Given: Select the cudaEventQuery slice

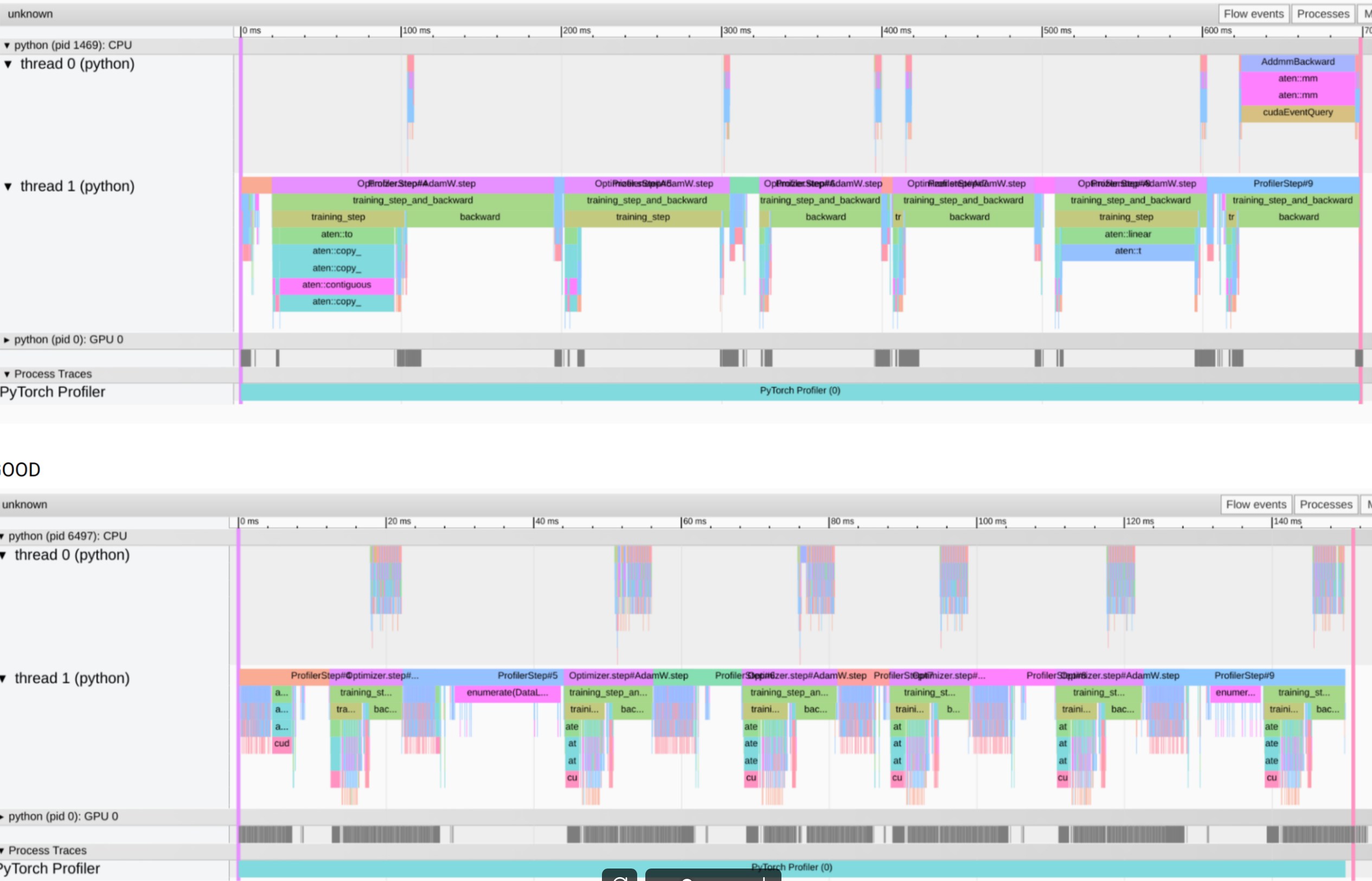Looking at the screenshot, I should click(x=1297, y=112).
